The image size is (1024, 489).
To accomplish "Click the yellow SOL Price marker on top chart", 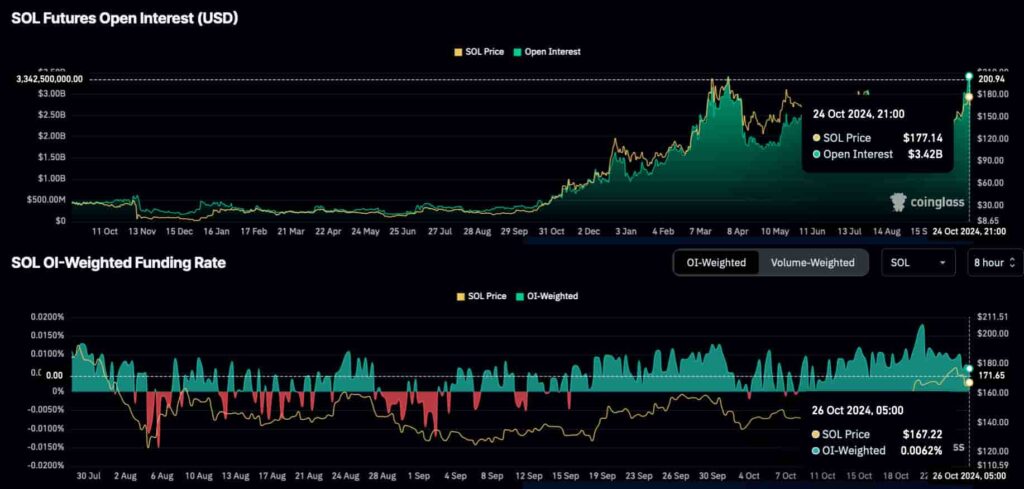I will click(x=968, y=96).
